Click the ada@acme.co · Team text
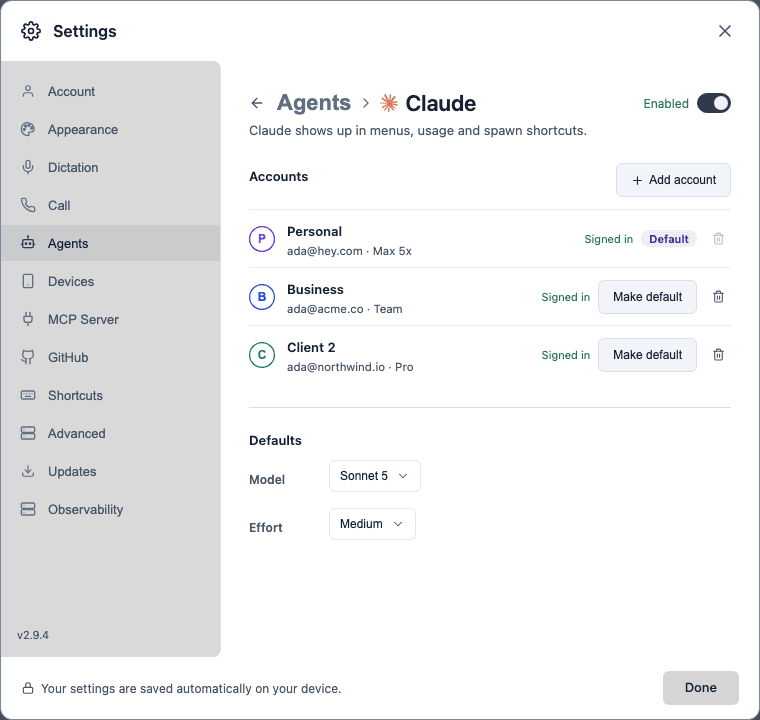The width and height of the screenshot is (760, 720). pos(345,309)
